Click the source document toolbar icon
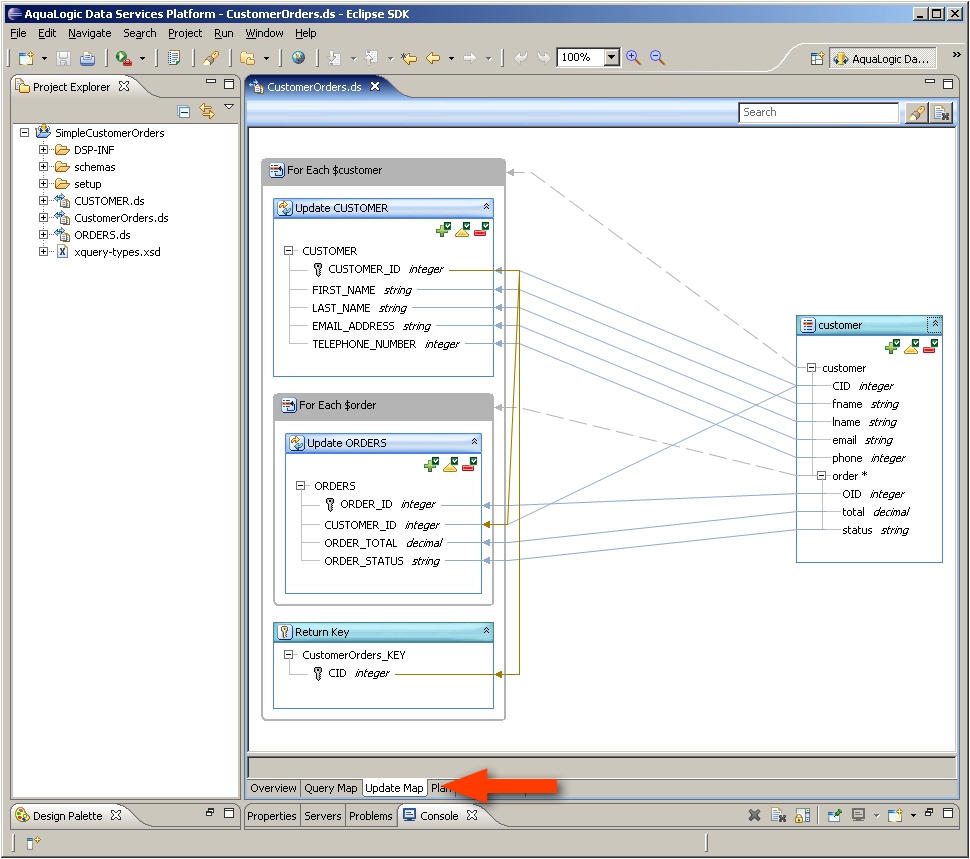This screenshot has width=970, height=859. coord(174,58)
